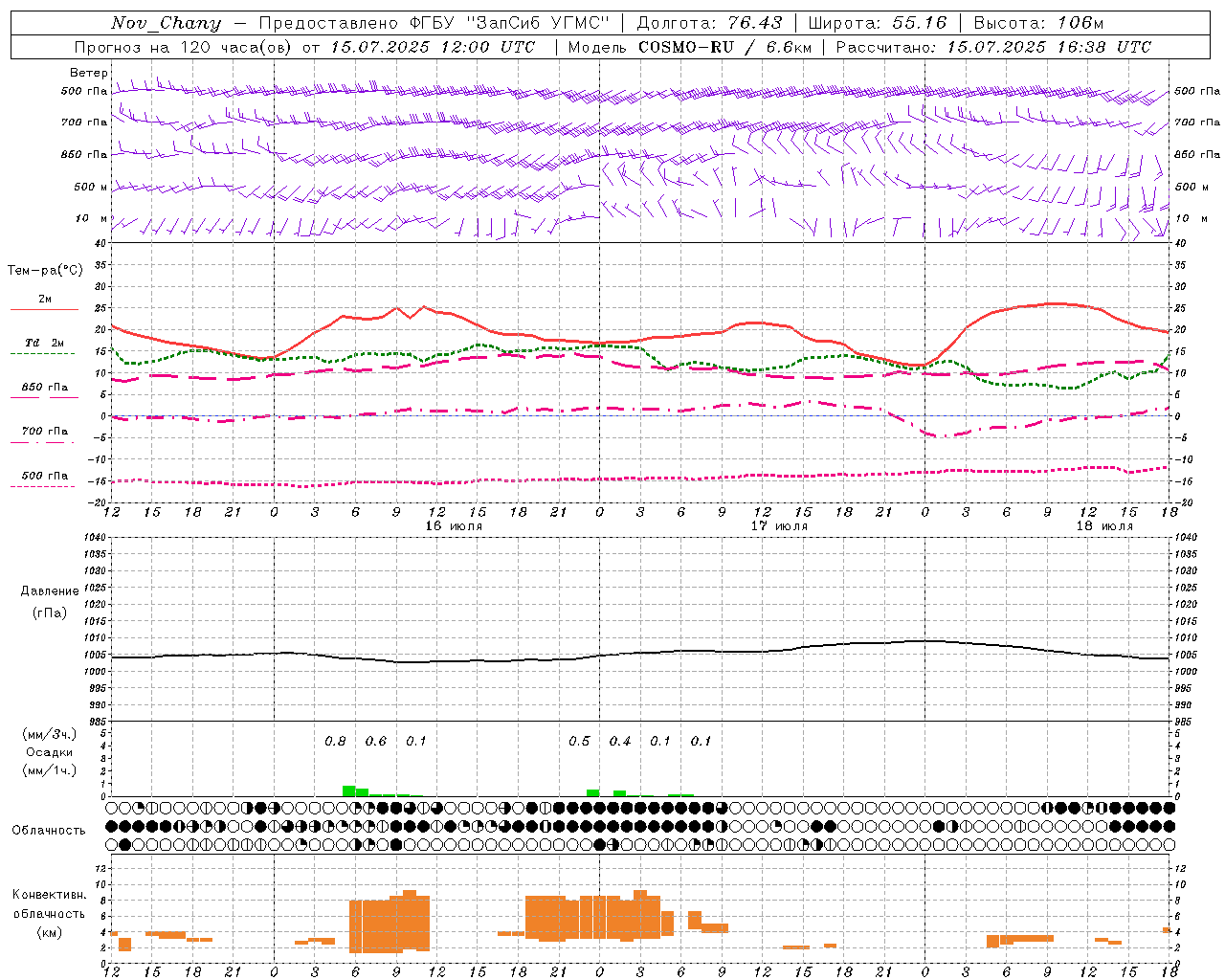
Task: Click the green precipitation bar below 0.5
Action: 593,792
